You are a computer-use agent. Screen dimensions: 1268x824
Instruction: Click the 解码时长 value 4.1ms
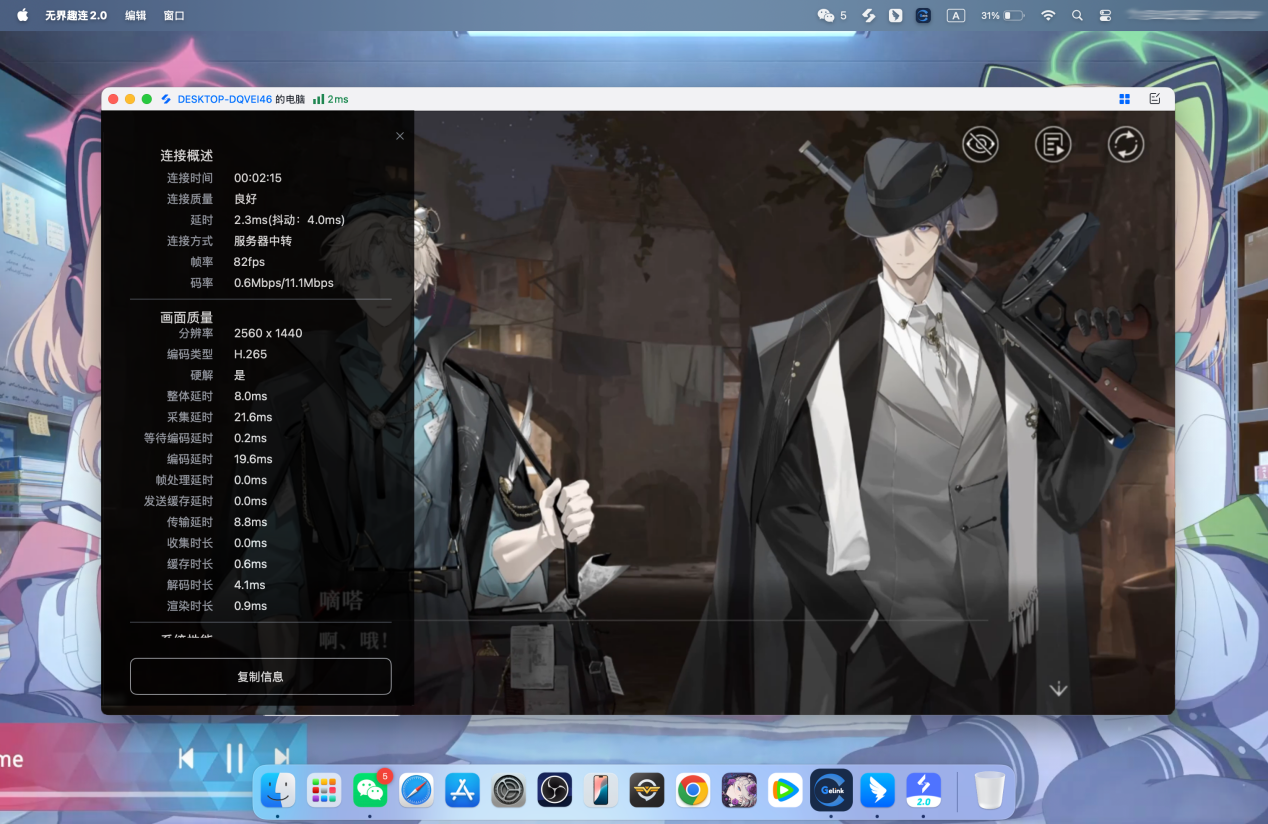click(x=250, y=585)
